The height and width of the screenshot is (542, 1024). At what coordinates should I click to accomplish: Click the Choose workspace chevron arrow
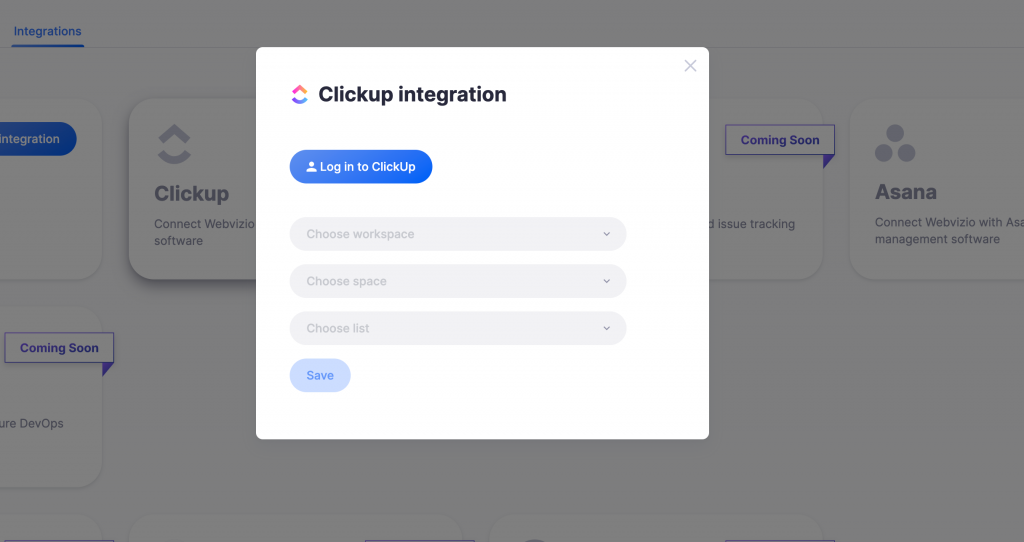pyautogui.click(x=607, y=234)
